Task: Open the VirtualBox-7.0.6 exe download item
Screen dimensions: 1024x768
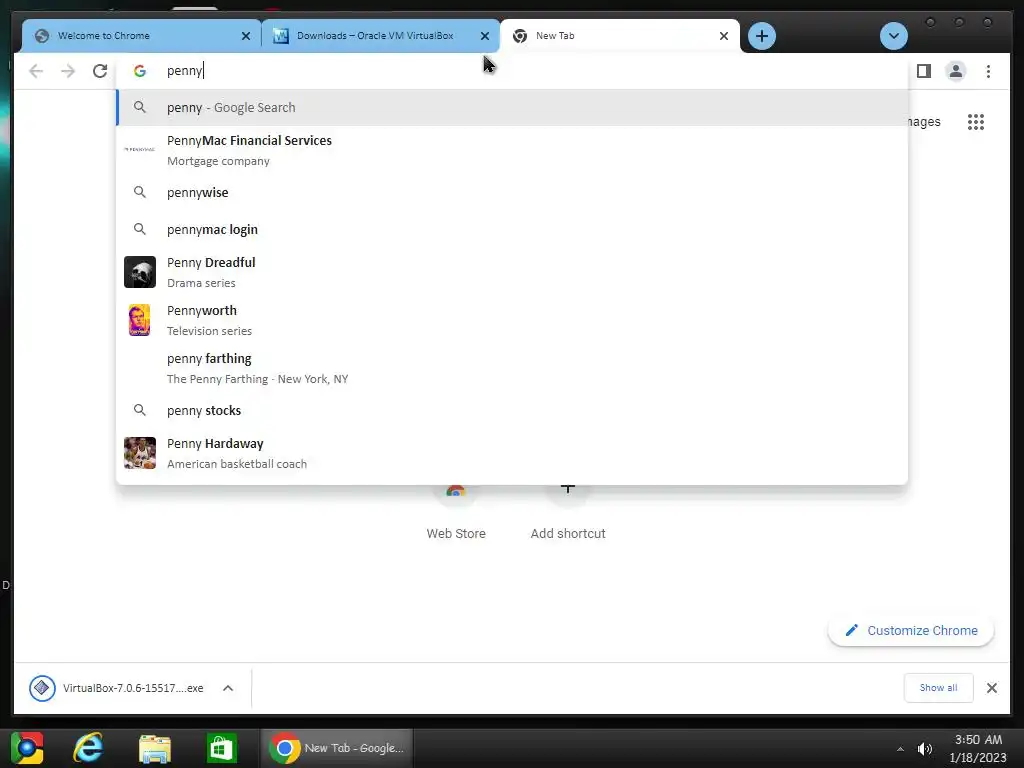Action: (118, 688)
